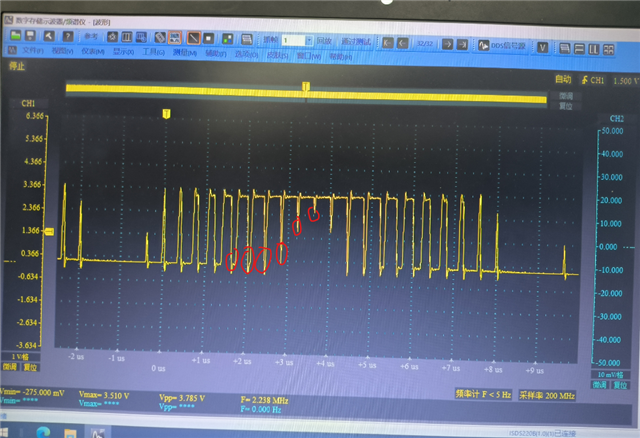Screen dimensions: 640x438
Task: Click the grid-with-clock toolbar icon
Action: point(141,38)
